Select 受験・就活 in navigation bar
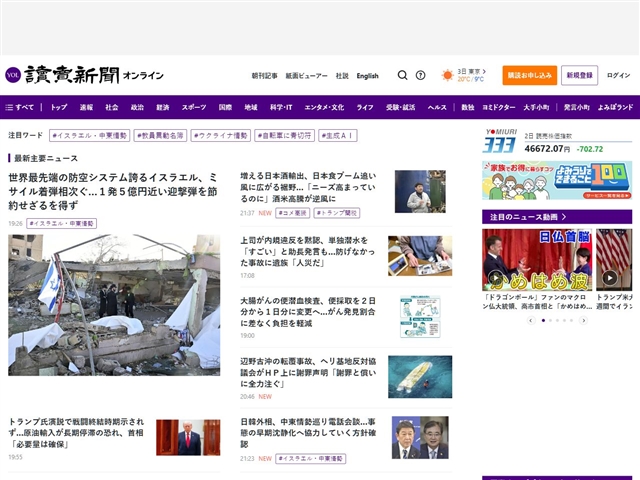640x480 pixels. [x=400, y=107]
